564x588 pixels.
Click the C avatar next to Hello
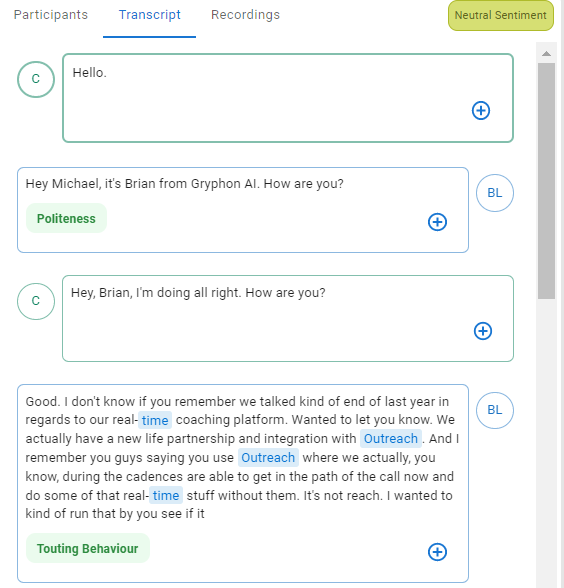[36, 80]
